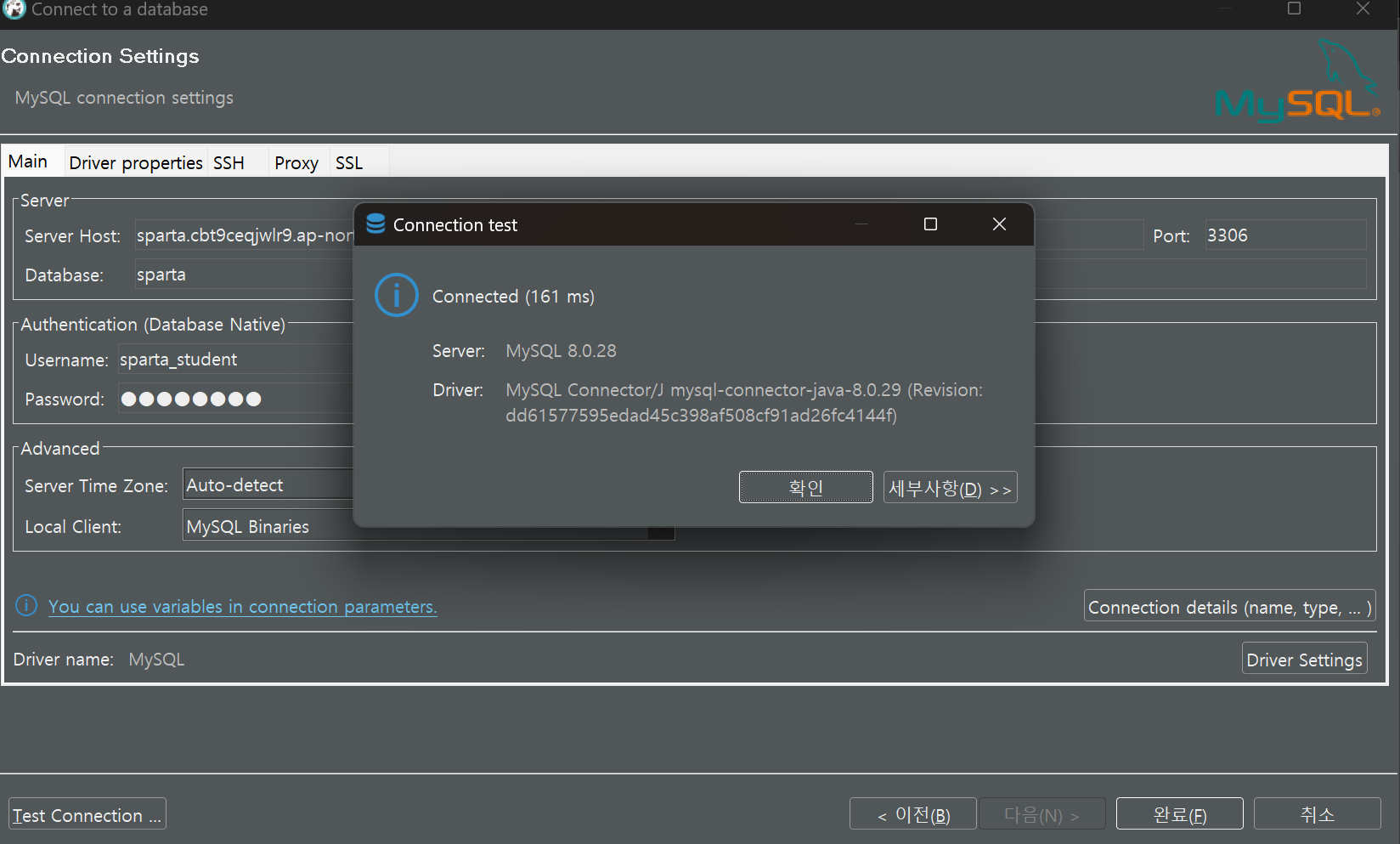The width and height of the screenshot is (1400, 844).
Task: Click the "Database:" label
Action: pyautogui.click(x=65, y=275)
